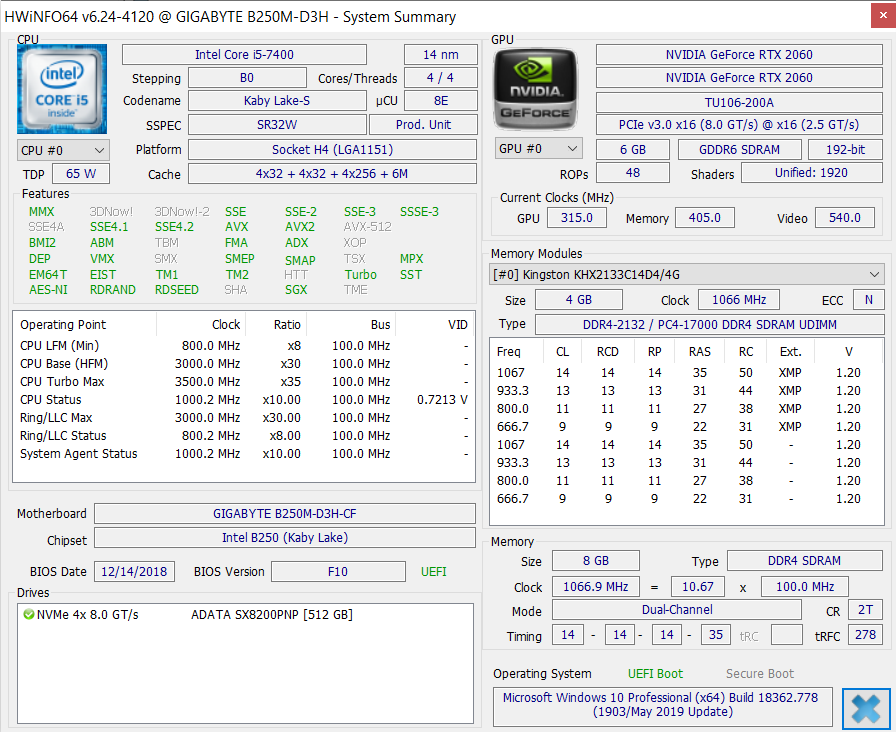Expand the Kingston memory module dropdown
The height and width of the screenshot is (732, 896).
pyautogui.click(x=687, y=274)
